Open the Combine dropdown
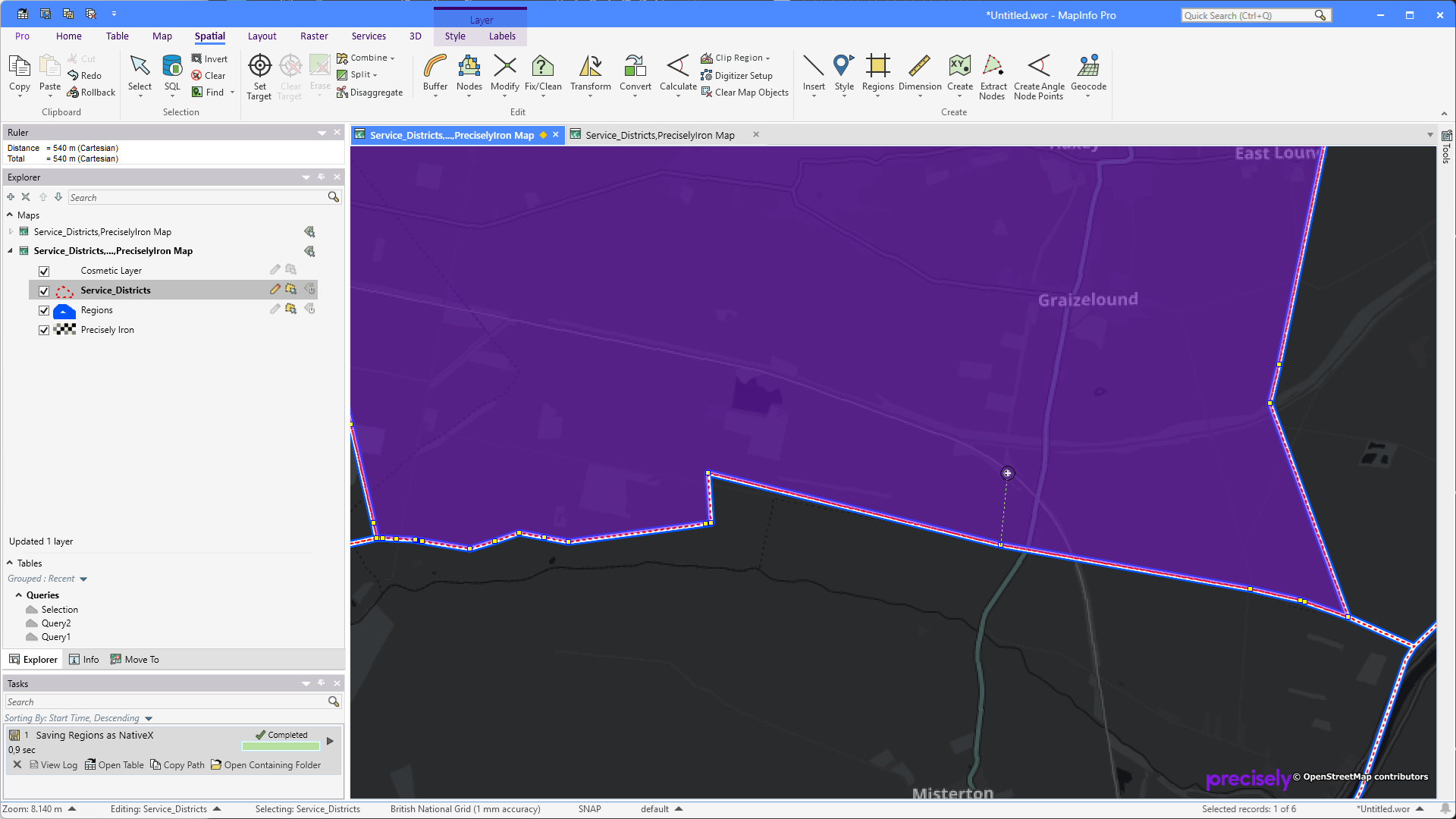This screenshot has width=1456, height=819. [366, 58]
